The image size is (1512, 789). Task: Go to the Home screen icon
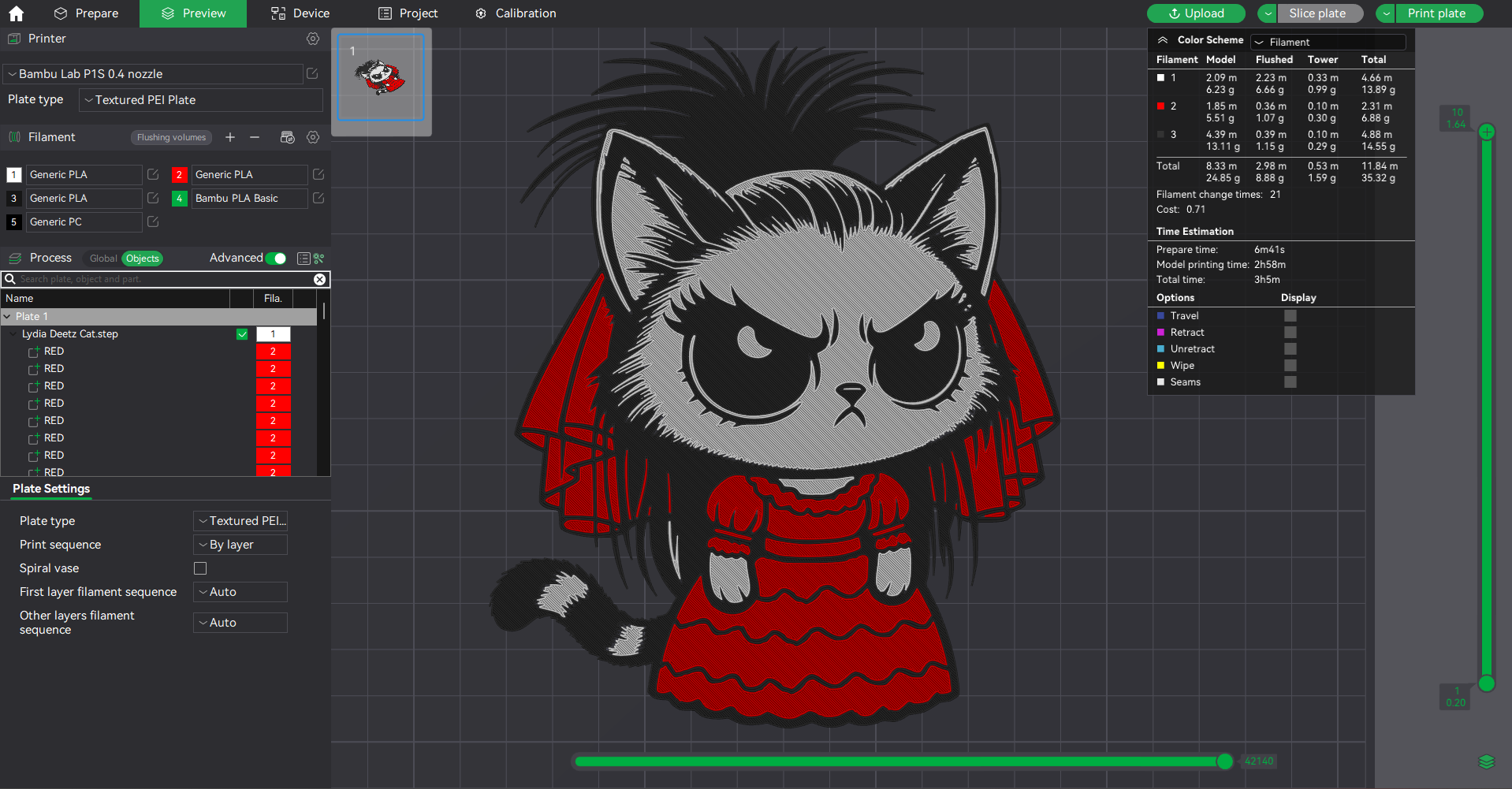[x=16, y=13]
